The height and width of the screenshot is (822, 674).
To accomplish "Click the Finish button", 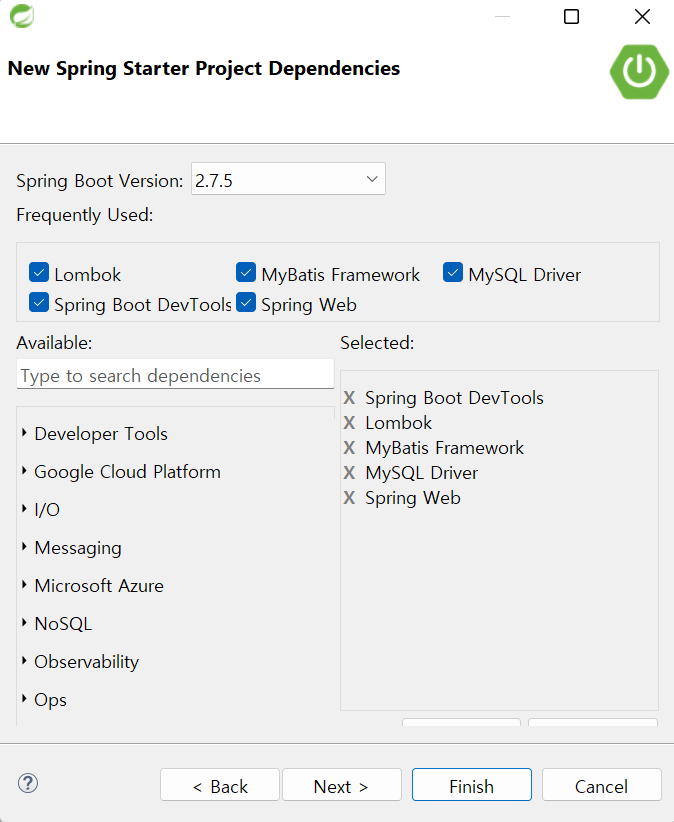I will 471,785.
